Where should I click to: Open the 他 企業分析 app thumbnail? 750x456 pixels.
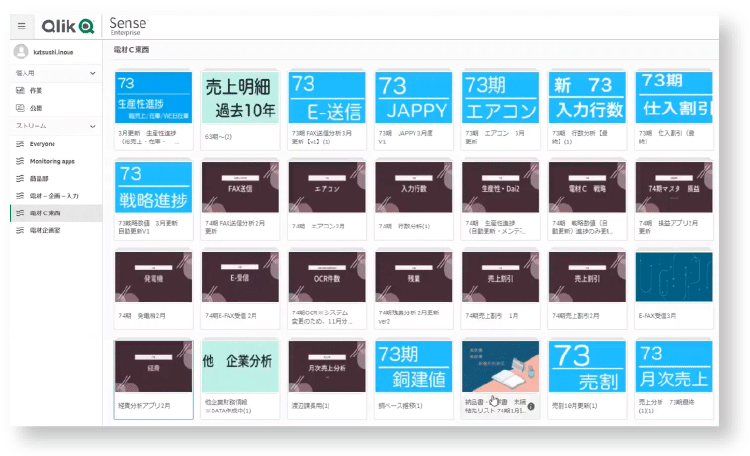point(240,367)
